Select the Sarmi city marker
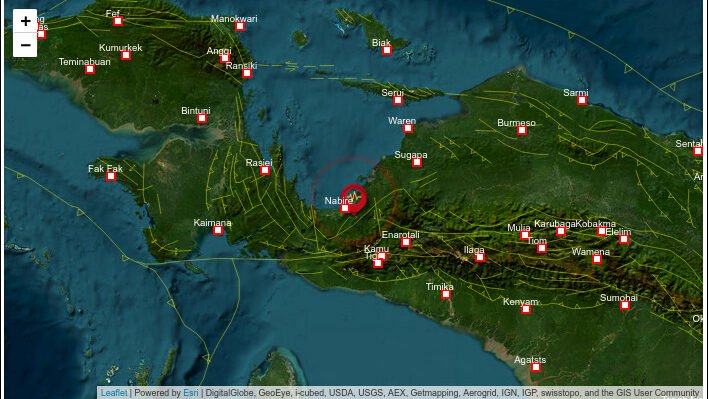 (582, 100)
